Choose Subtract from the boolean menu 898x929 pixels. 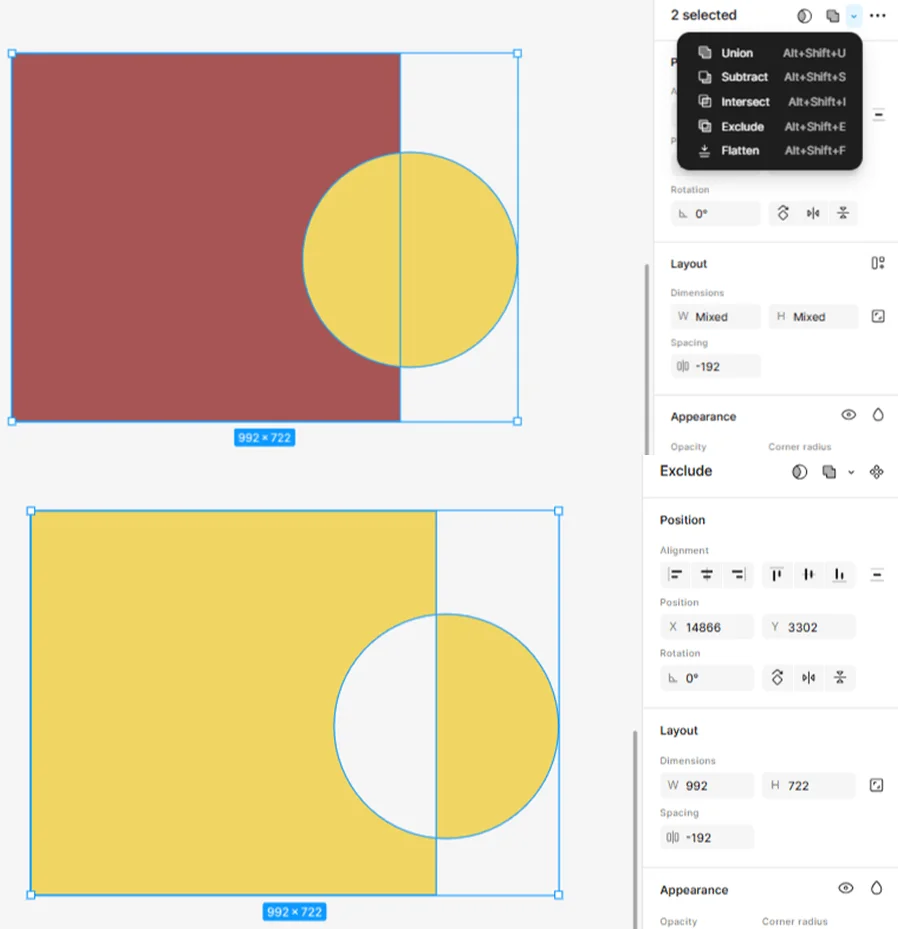point(769,77)
